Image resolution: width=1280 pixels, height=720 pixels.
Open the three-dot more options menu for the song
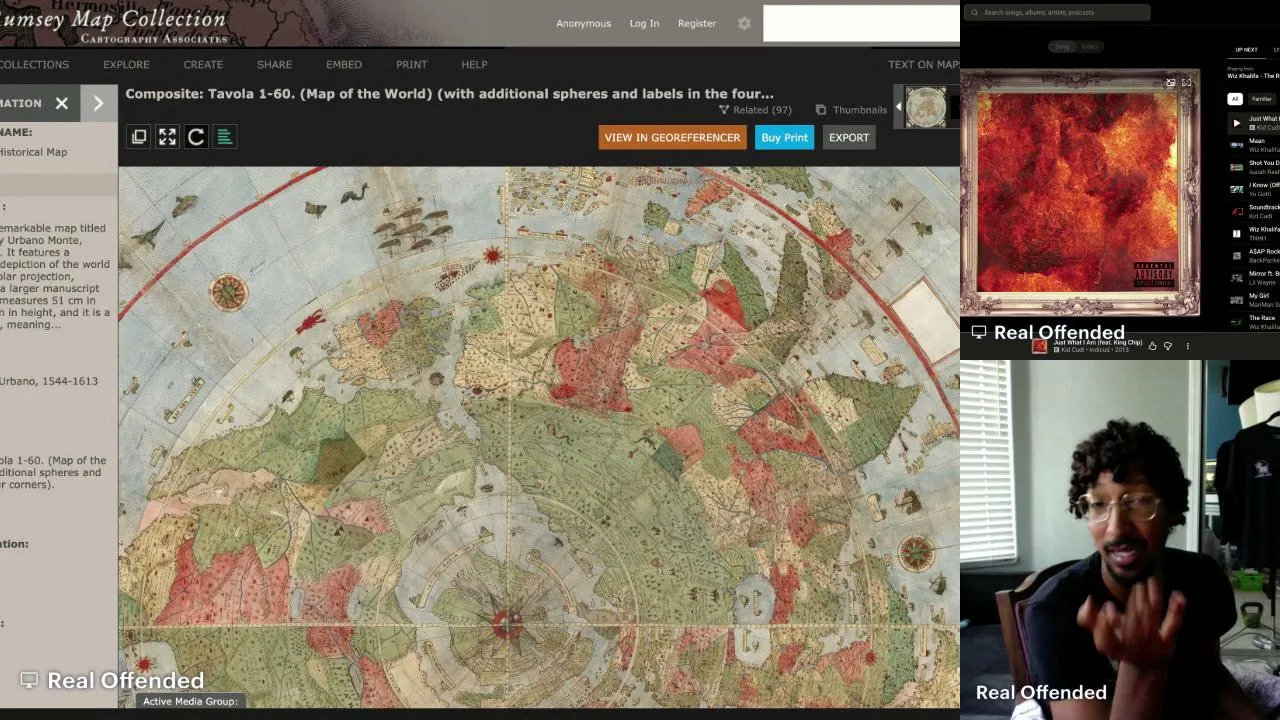click(x=1188, y=346)
